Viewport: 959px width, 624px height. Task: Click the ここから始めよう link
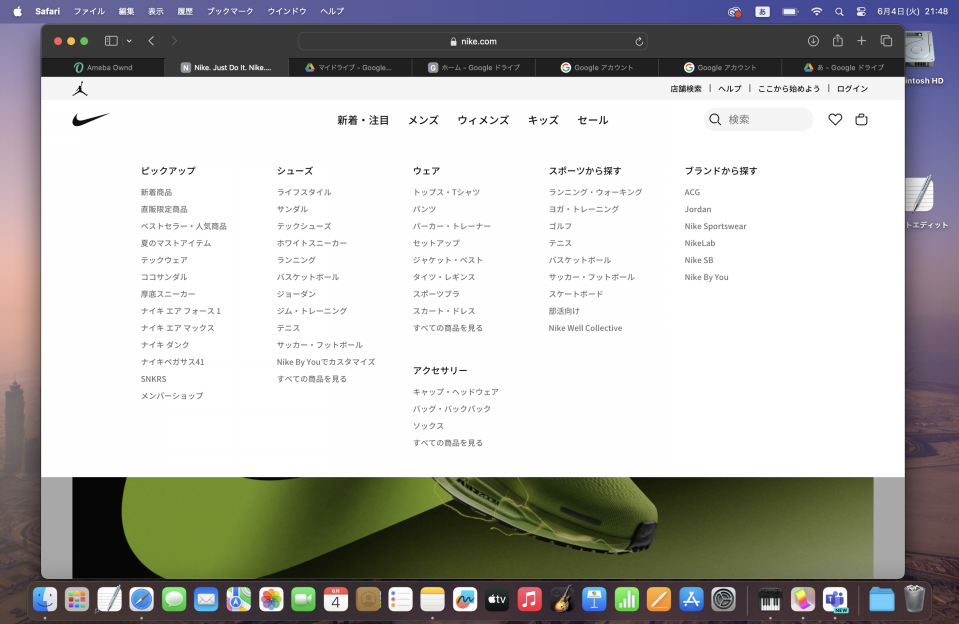[789, 89]
